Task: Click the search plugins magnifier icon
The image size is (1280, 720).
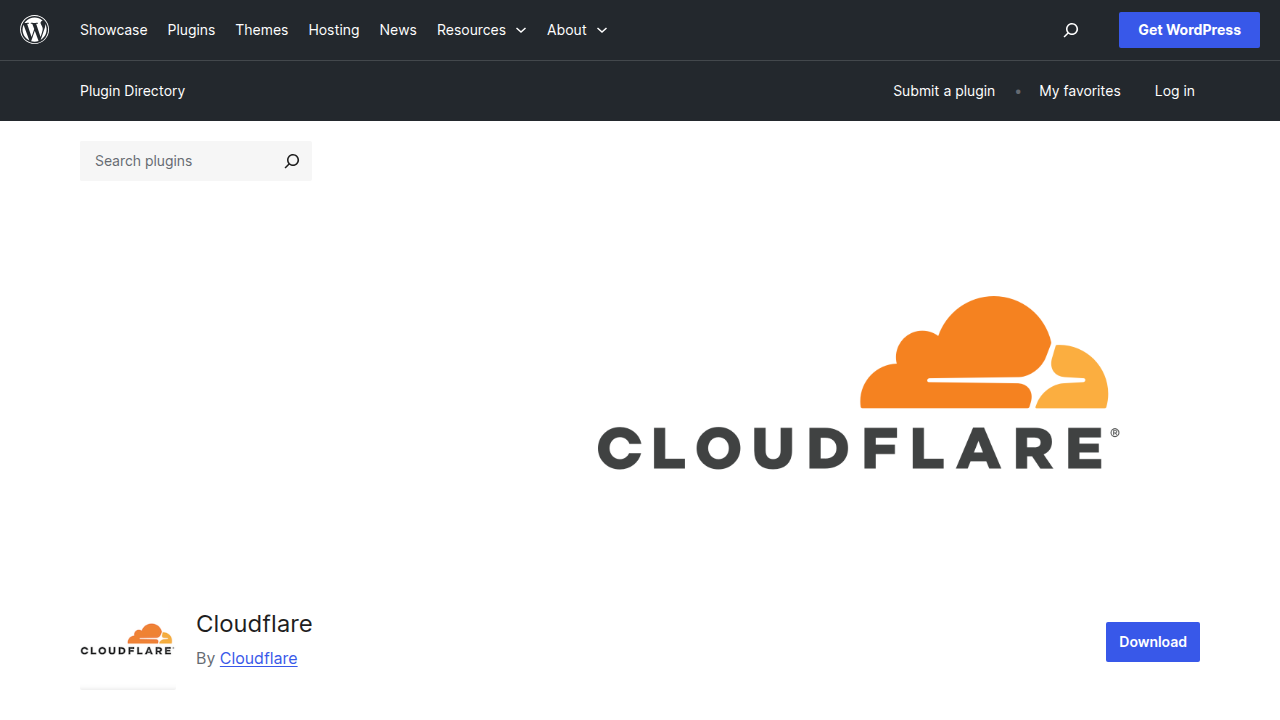Action: click(291, 161)
